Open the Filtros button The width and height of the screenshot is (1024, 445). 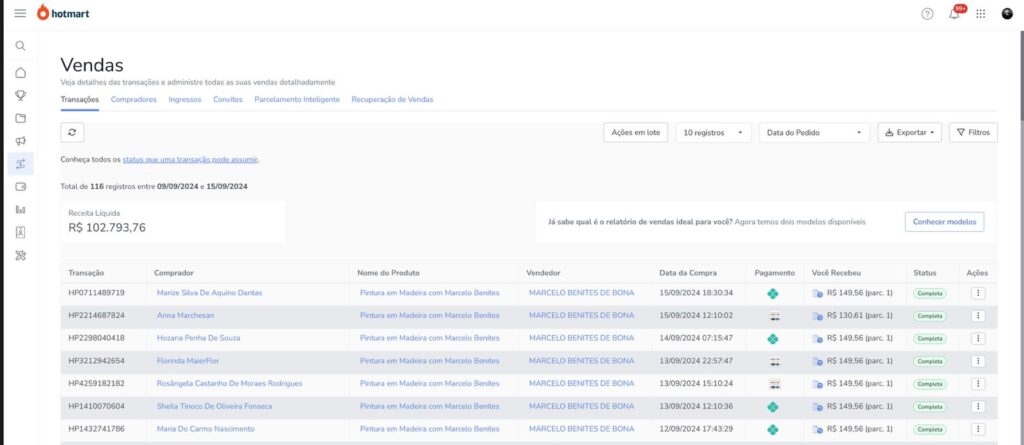973,133
